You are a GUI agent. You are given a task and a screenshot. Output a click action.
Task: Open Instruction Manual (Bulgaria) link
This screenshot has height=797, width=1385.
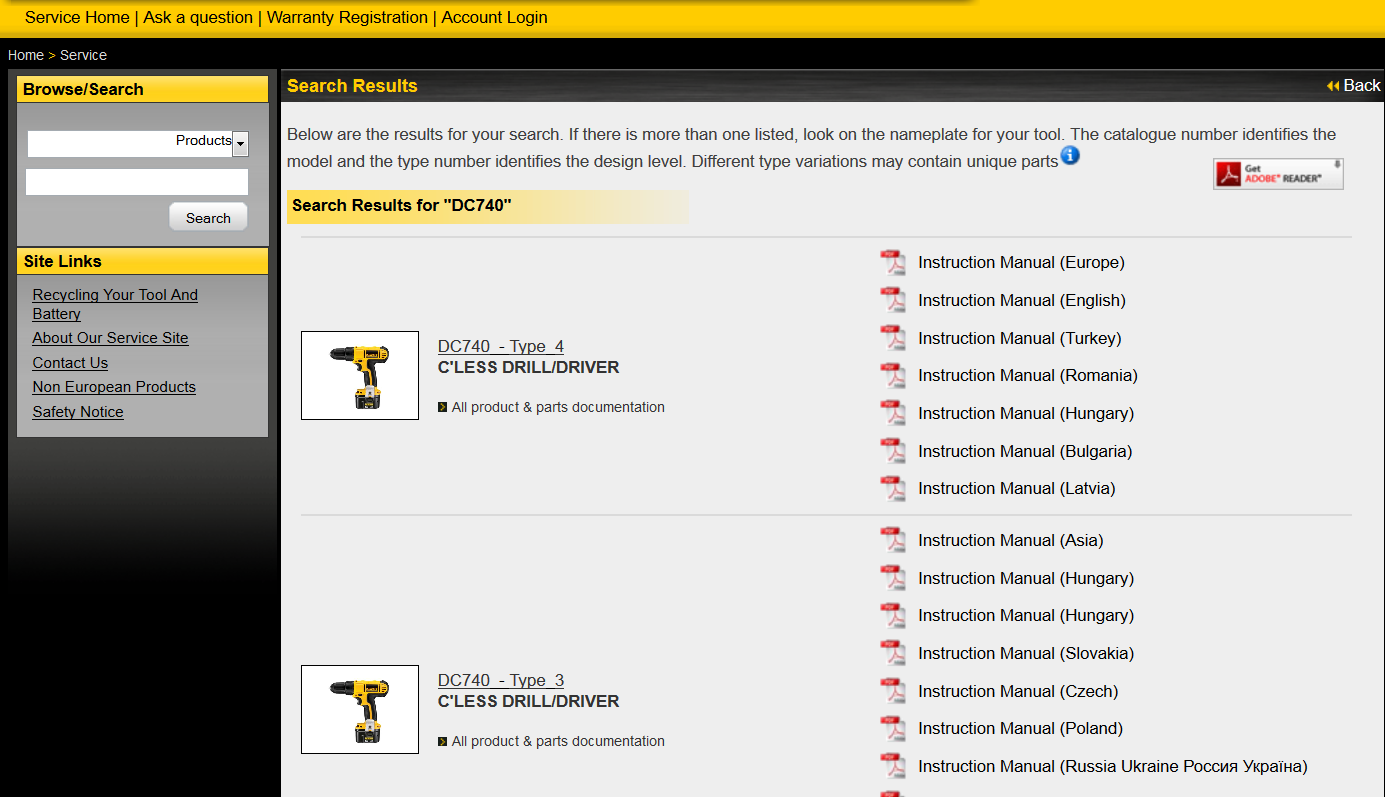1025,451
